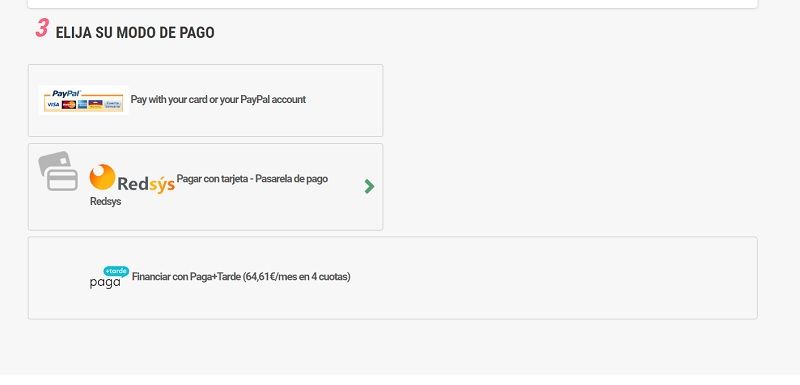Viewport: 800px width, 385px height.
Task: Select the Paga+Tarde financing box
Action: point(392,278)
